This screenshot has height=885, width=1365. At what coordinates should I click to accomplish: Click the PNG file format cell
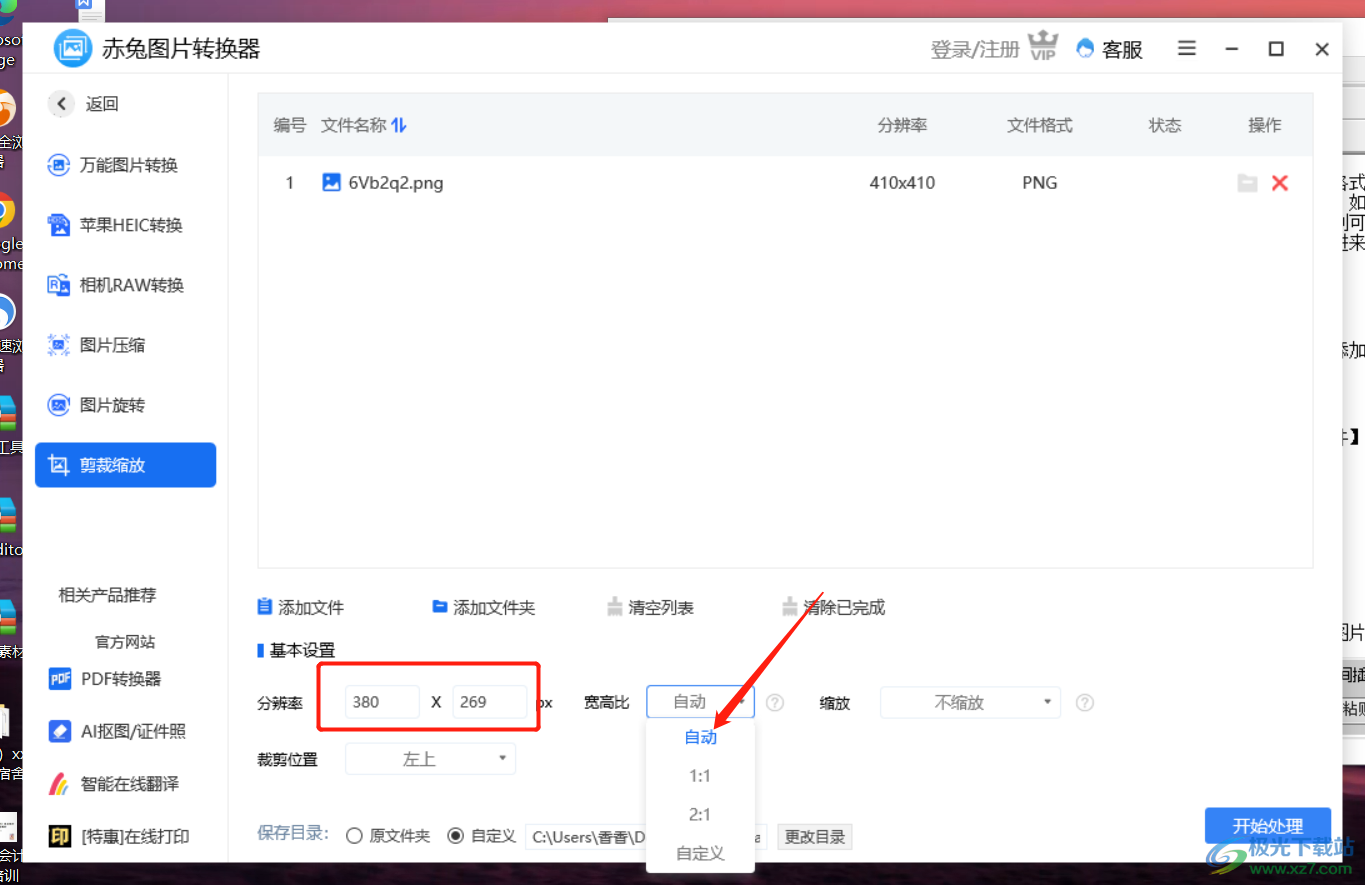(1040, 183)
